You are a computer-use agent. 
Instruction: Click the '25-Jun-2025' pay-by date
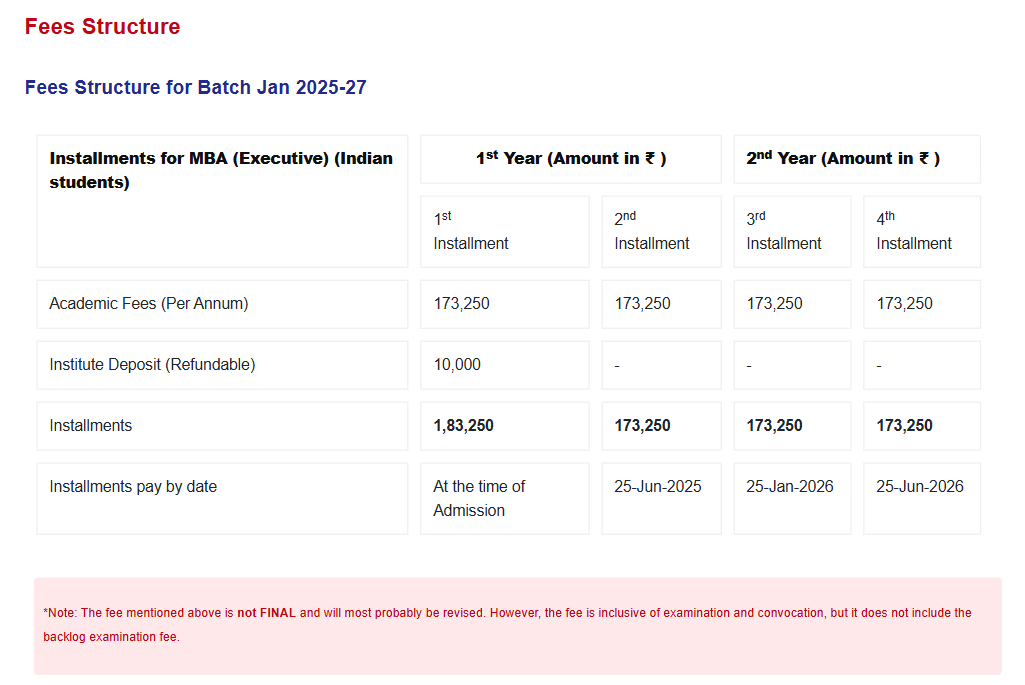click(x=658, y=486)
